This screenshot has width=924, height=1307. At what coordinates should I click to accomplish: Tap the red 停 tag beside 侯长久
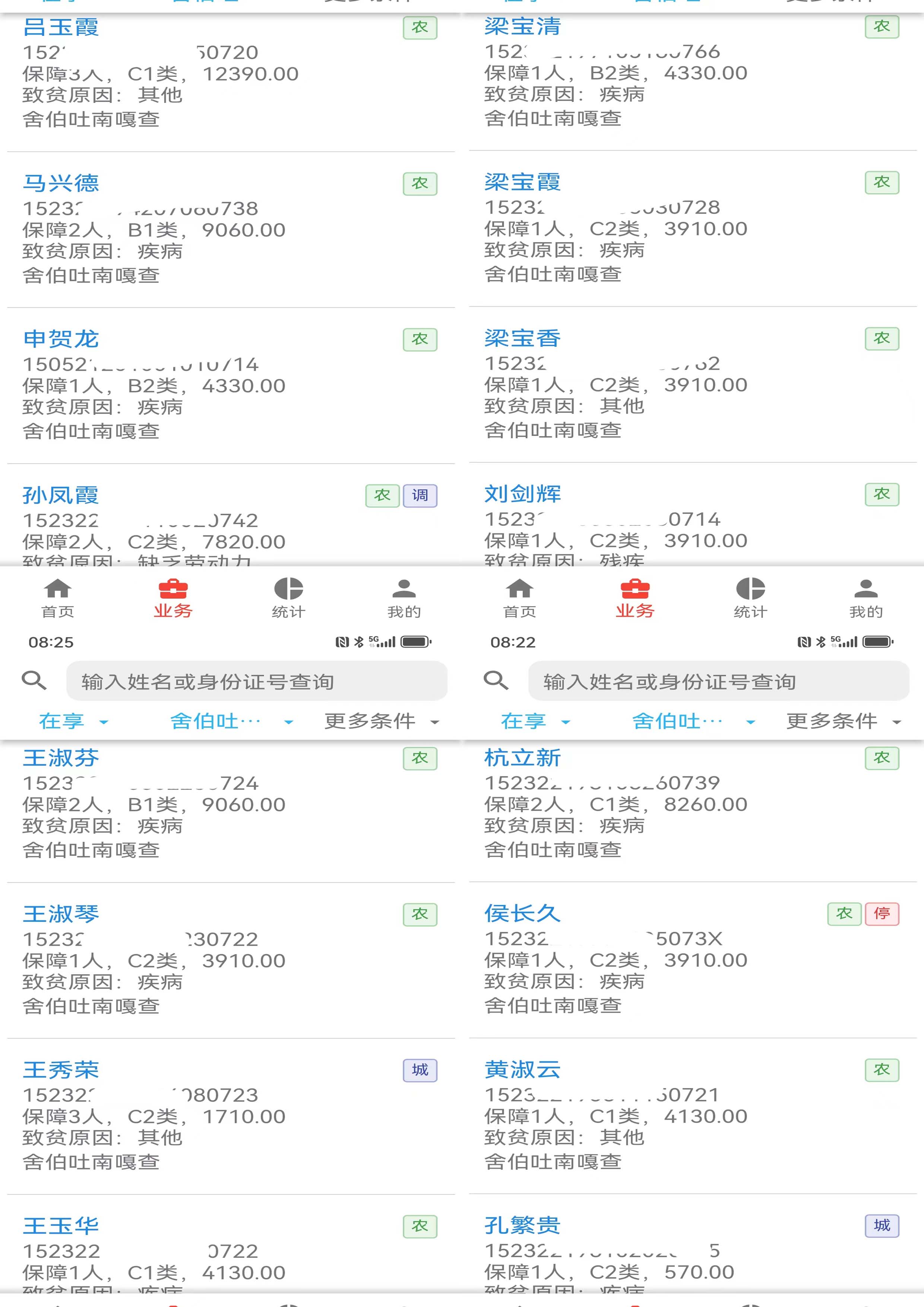[882, 914]
